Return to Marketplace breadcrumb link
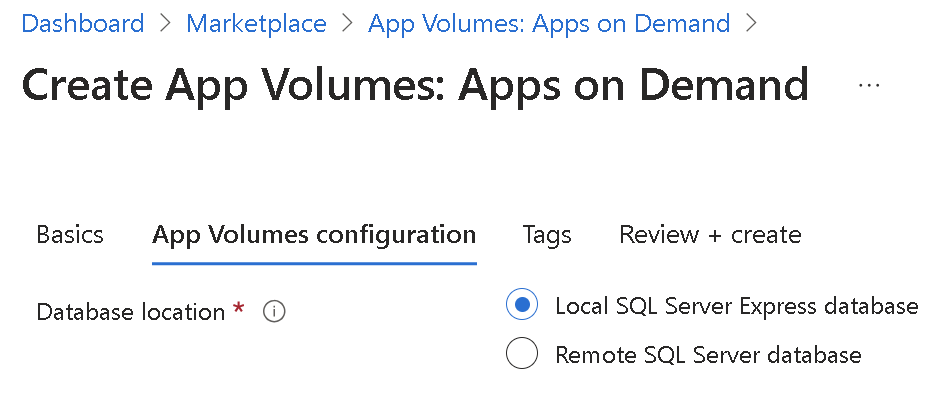937x409 pixels. [256, 23]
